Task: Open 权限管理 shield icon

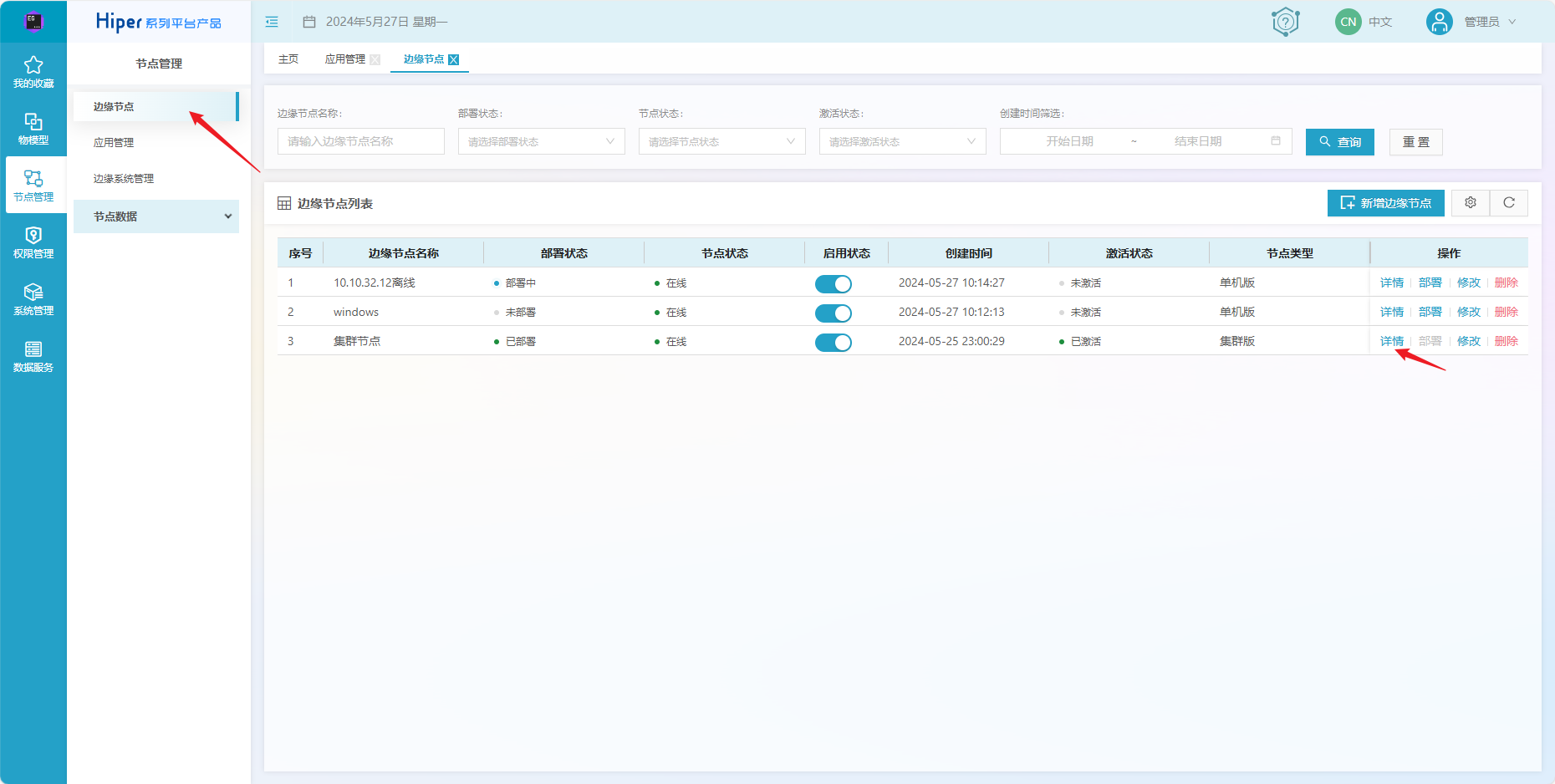Action: (x=33, y=235)
